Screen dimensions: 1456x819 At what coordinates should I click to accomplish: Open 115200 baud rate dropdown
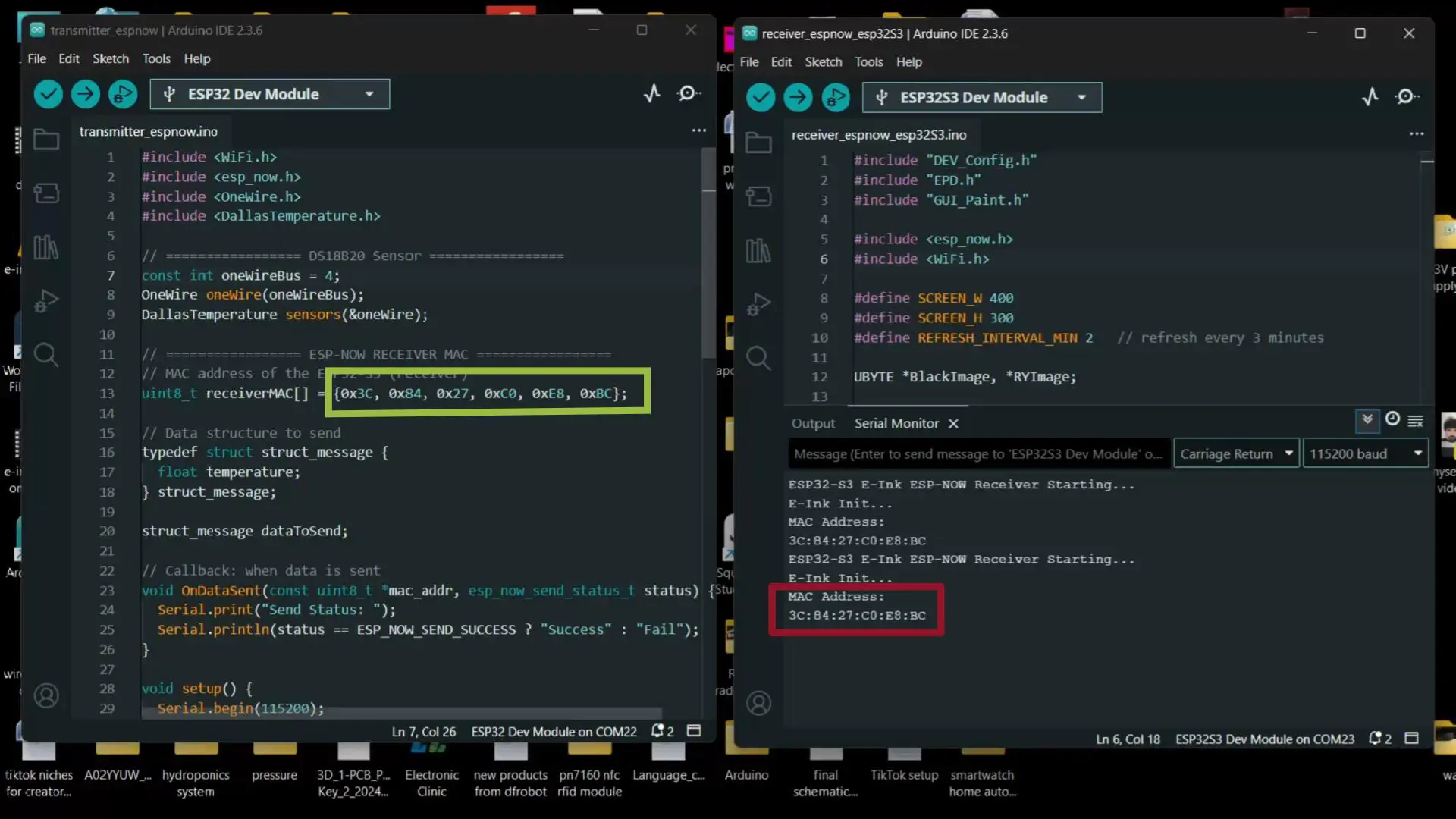coord(1366,453)
